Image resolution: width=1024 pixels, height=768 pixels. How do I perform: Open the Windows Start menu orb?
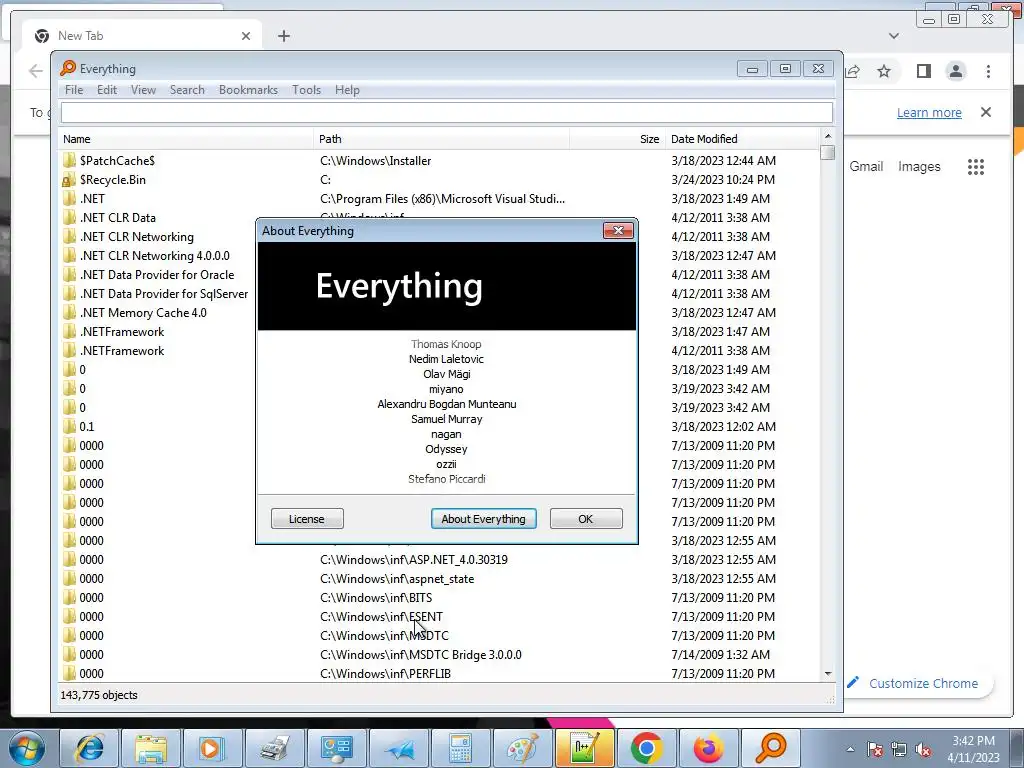click(x=27, y=748)
